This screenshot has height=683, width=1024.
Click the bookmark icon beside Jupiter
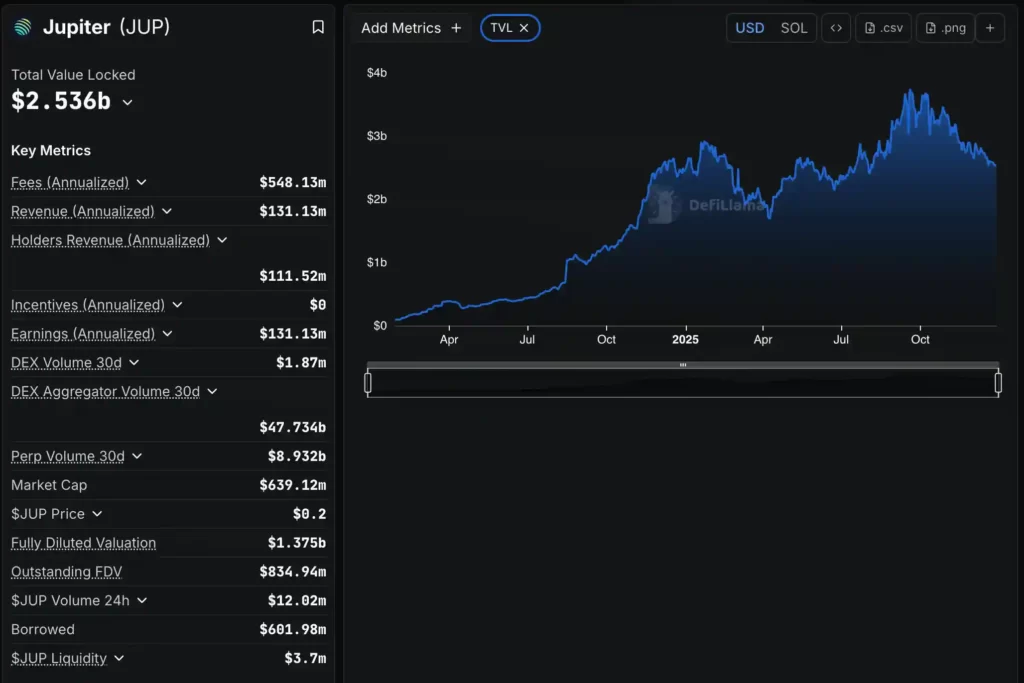coord(318,28)
